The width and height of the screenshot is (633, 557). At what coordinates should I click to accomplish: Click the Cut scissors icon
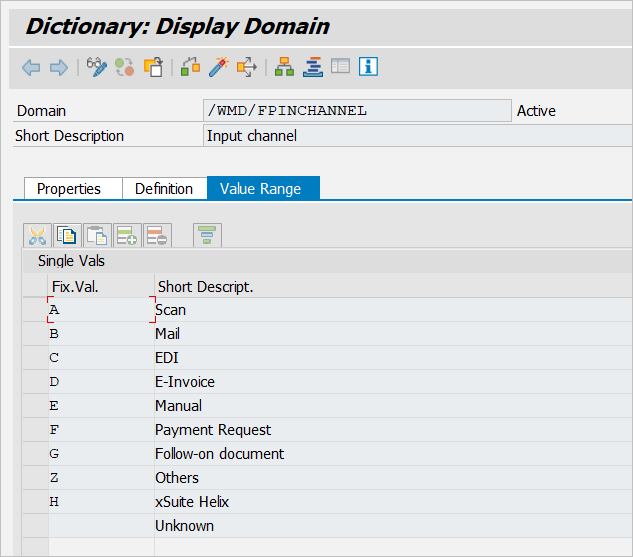tap(37, 236)
